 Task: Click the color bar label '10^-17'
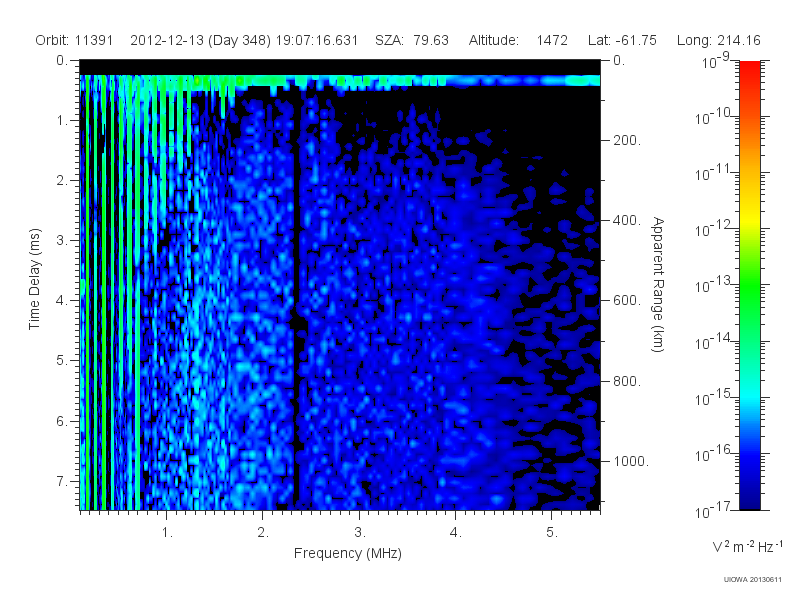coord(715,510)
